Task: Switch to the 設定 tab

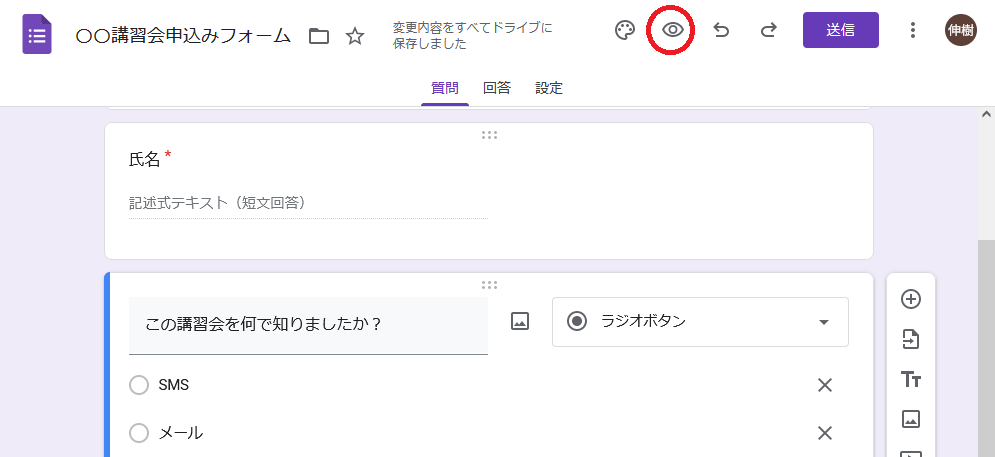Action: [549, 88]
